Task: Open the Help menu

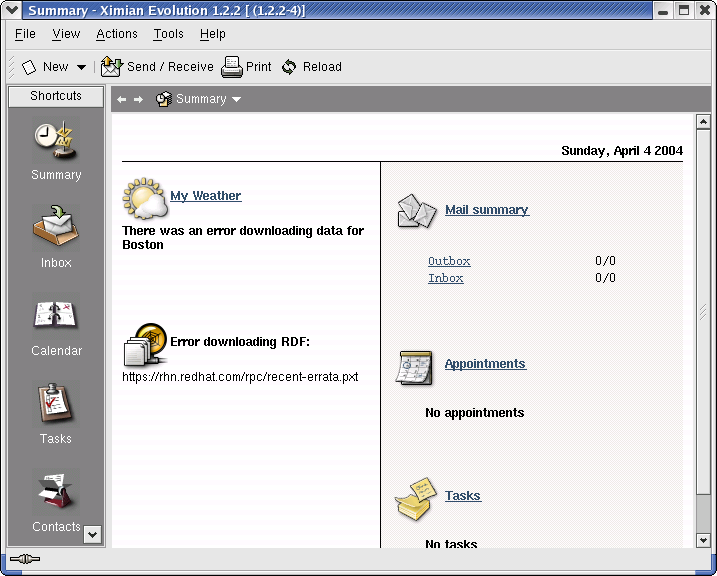Action: tap(213, 34)
